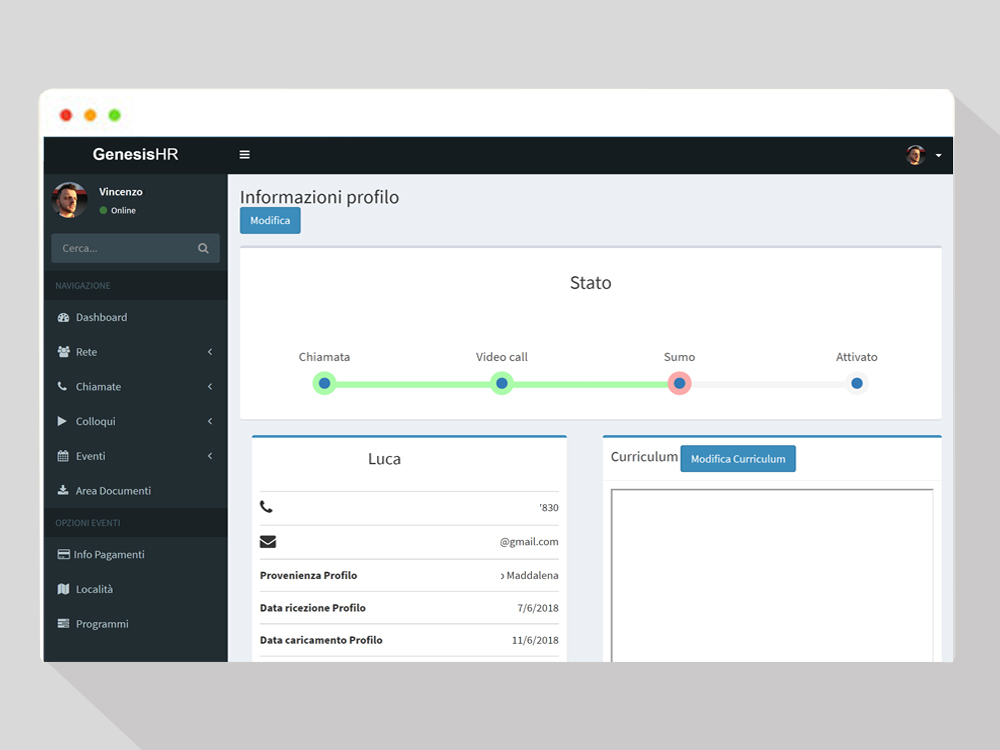Click the phone icon in Luca's profile

tap(266, 507)
